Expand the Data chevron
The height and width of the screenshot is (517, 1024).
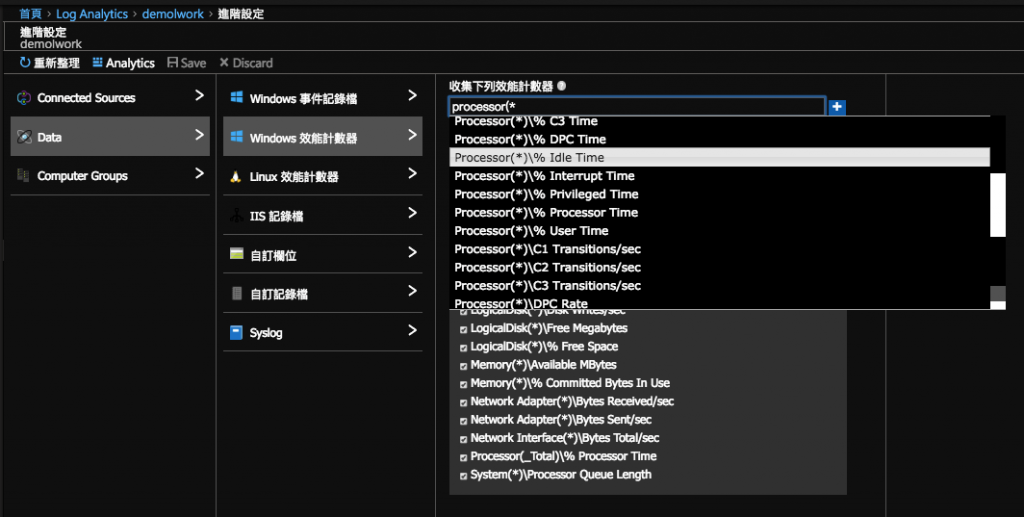[x=199, y=135]
